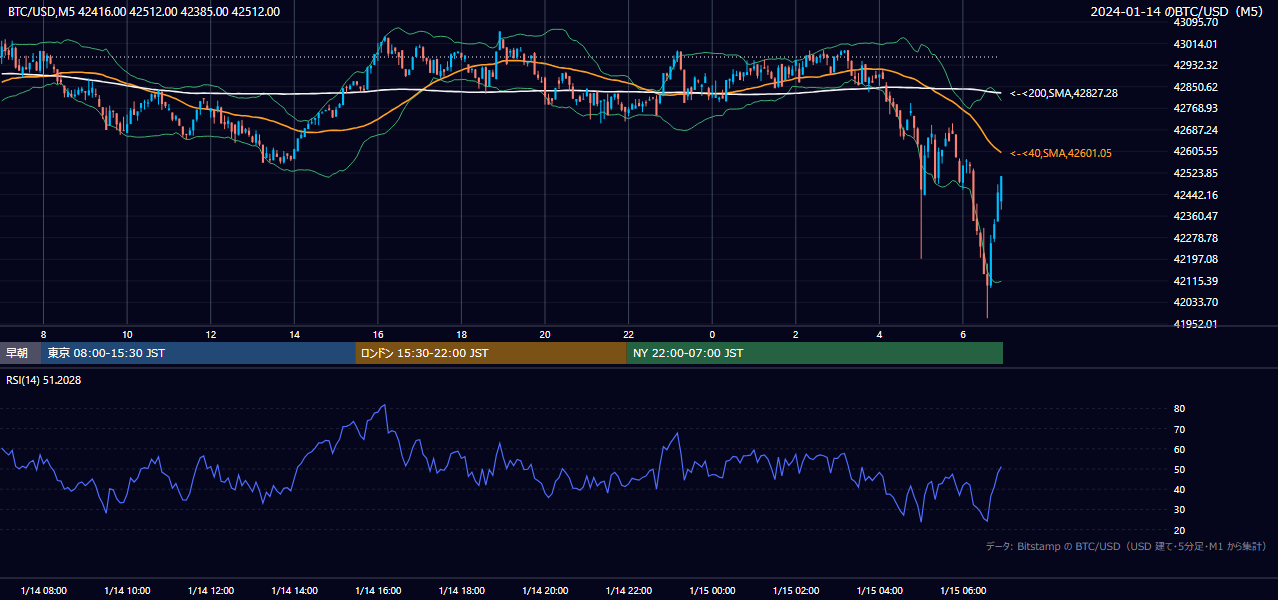Screen dimensions: 1278x600
Task: Click hour label 16 under the candlestick chart
Action: click(378, 334)
